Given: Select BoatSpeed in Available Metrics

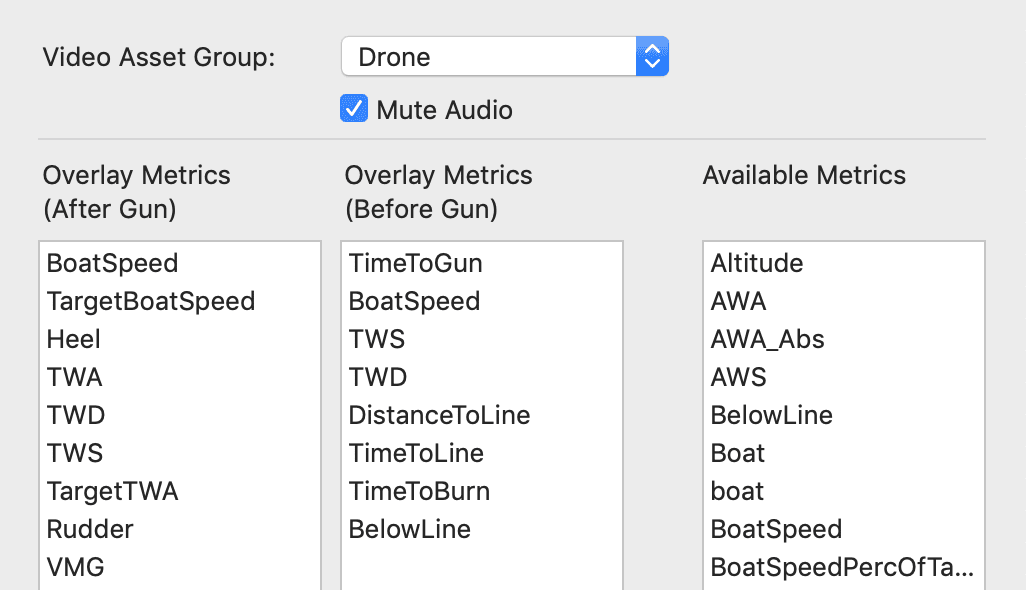Looking at the screenshot, I should [x=844, y=529].
